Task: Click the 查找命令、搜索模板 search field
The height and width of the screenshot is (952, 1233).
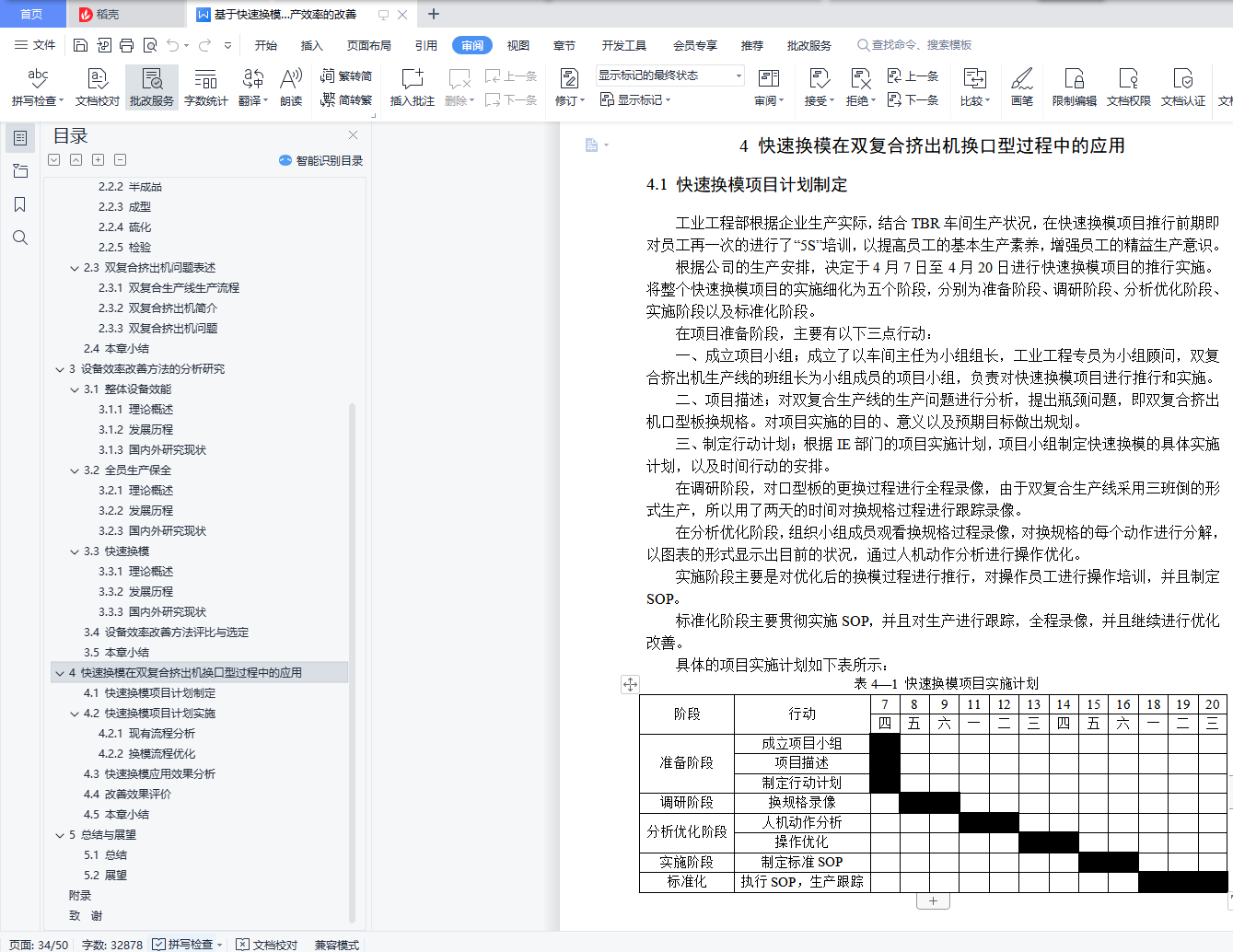Action: 914,45
